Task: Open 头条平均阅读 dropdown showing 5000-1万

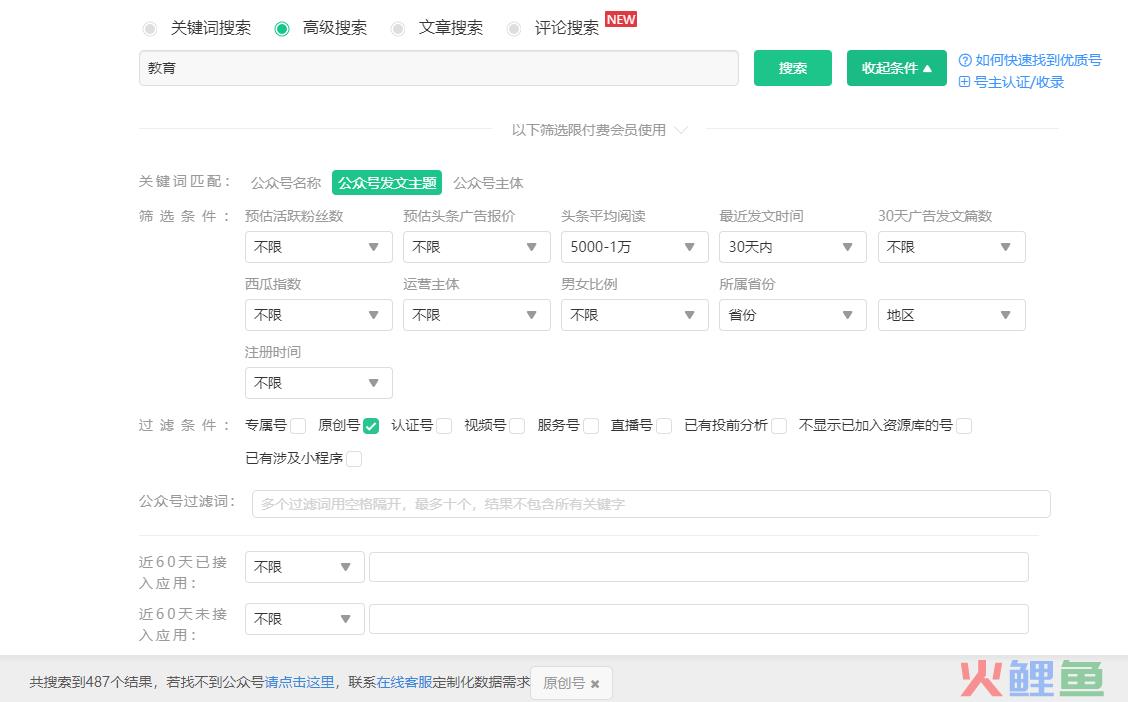Action: tap(635, 247)
